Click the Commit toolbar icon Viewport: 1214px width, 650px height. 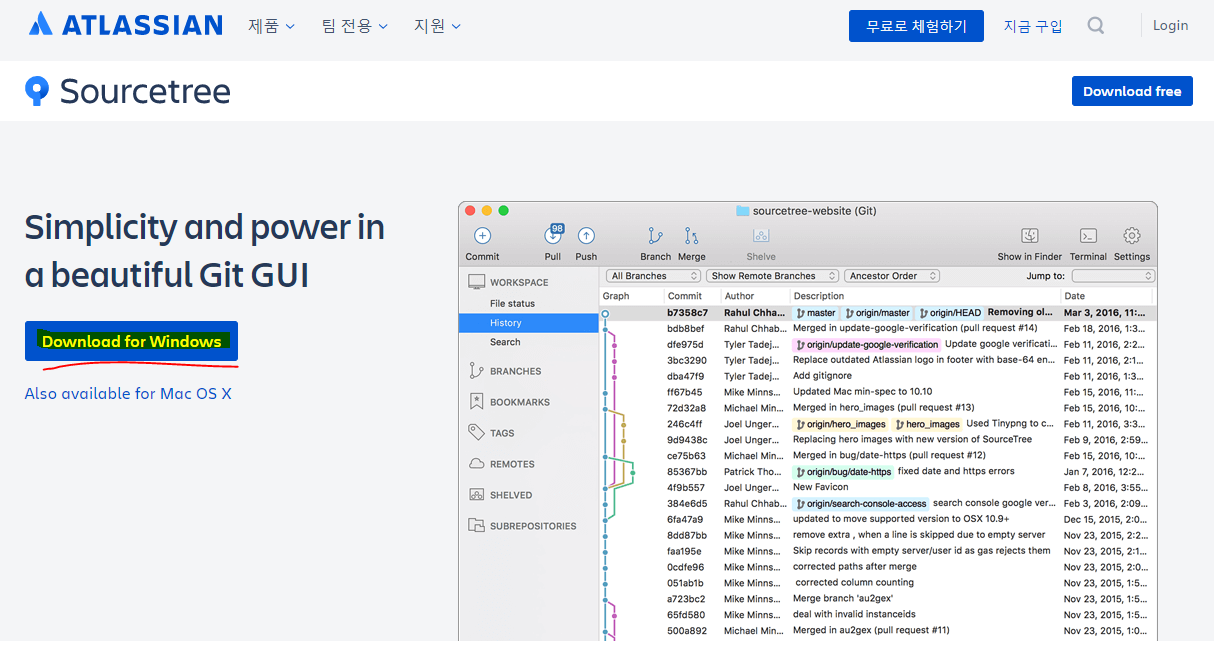pos(482,236)
